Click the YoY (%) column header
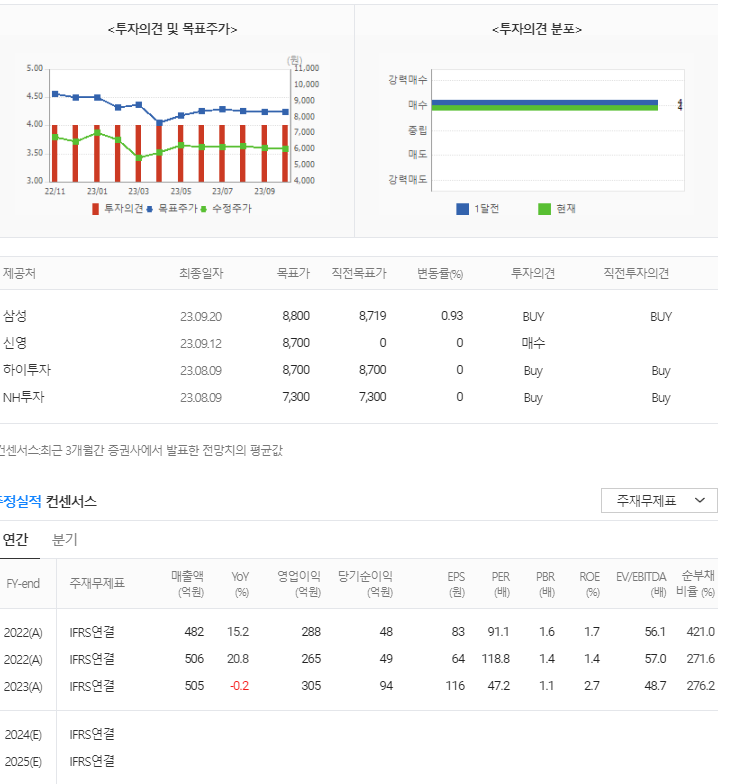Image resolution: width=736 pixels, height=784 pixels. point(240,584)
